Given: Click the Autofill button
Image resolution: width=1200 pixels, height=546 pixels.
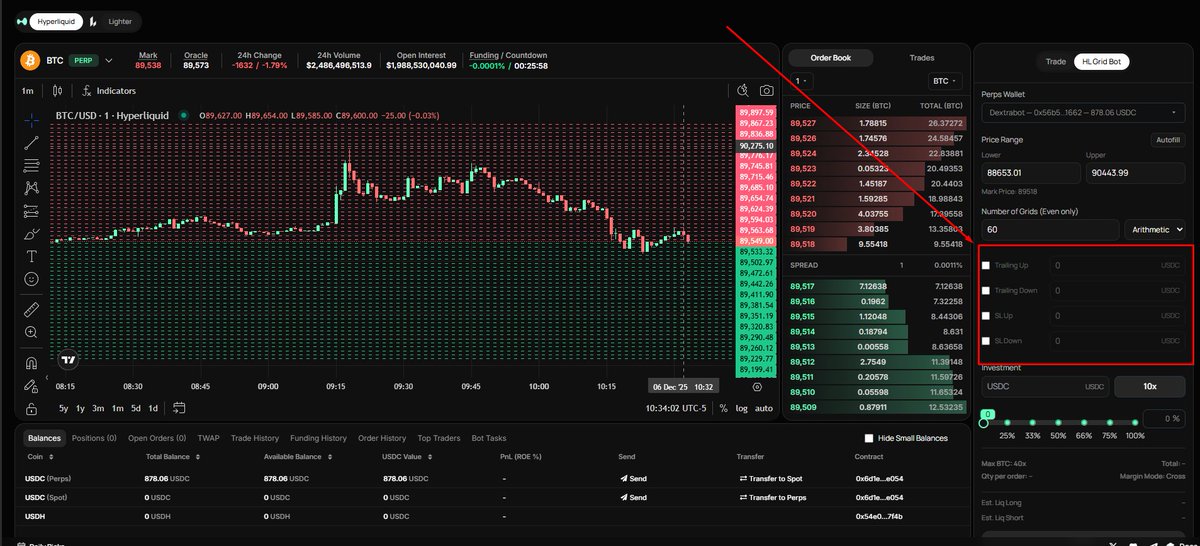Looking at the screenshot, I should coord(1167,140).
